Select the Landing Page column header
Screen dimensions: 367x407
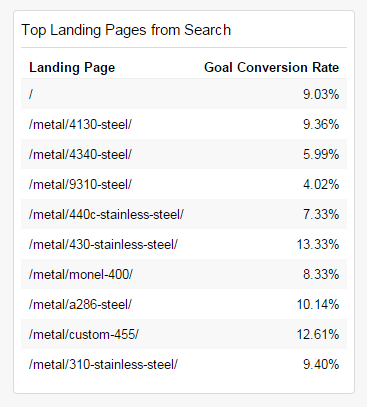[72, 68]
